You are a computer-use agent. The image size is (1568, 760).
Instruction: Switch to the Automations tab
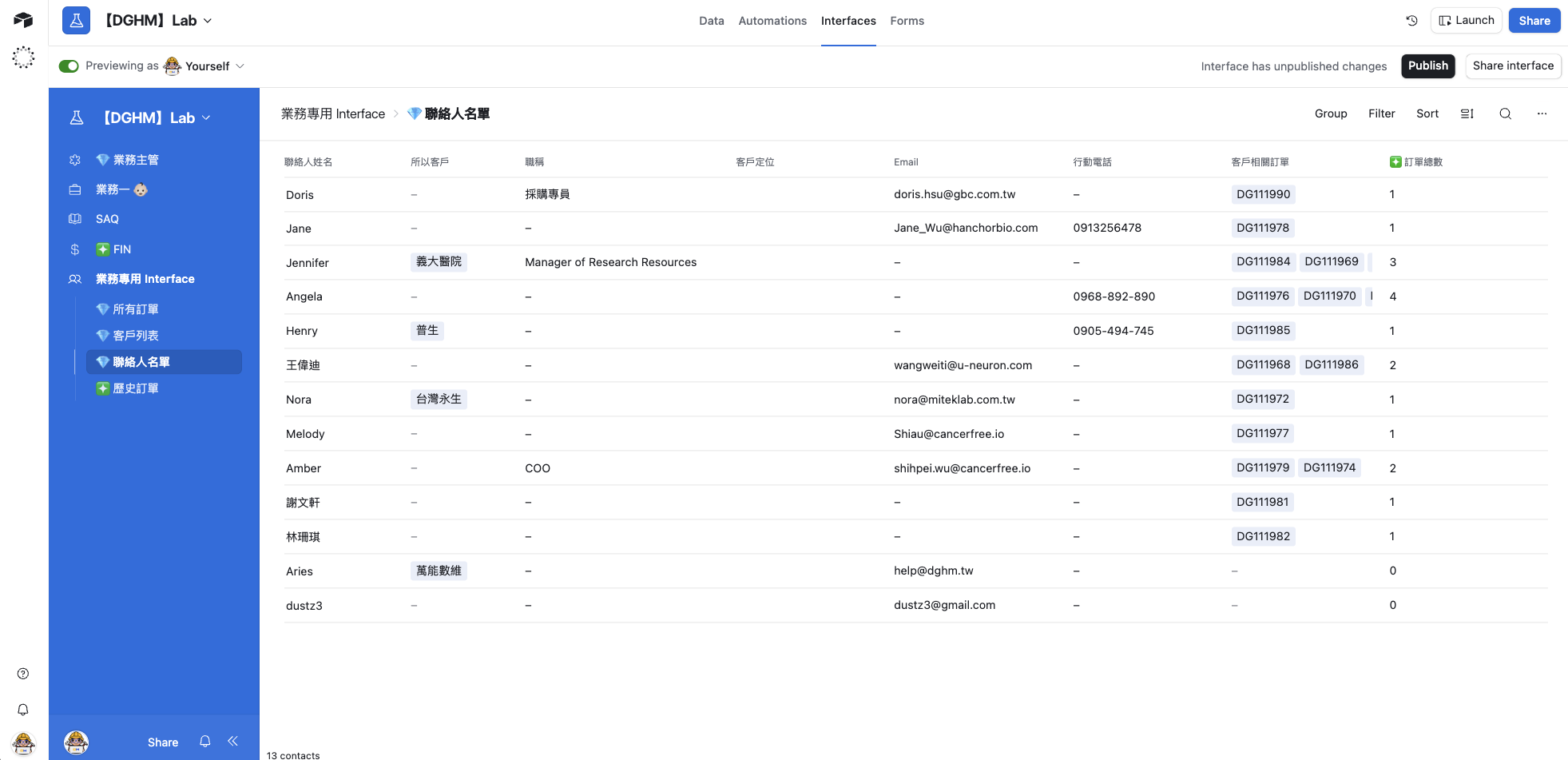772,21
